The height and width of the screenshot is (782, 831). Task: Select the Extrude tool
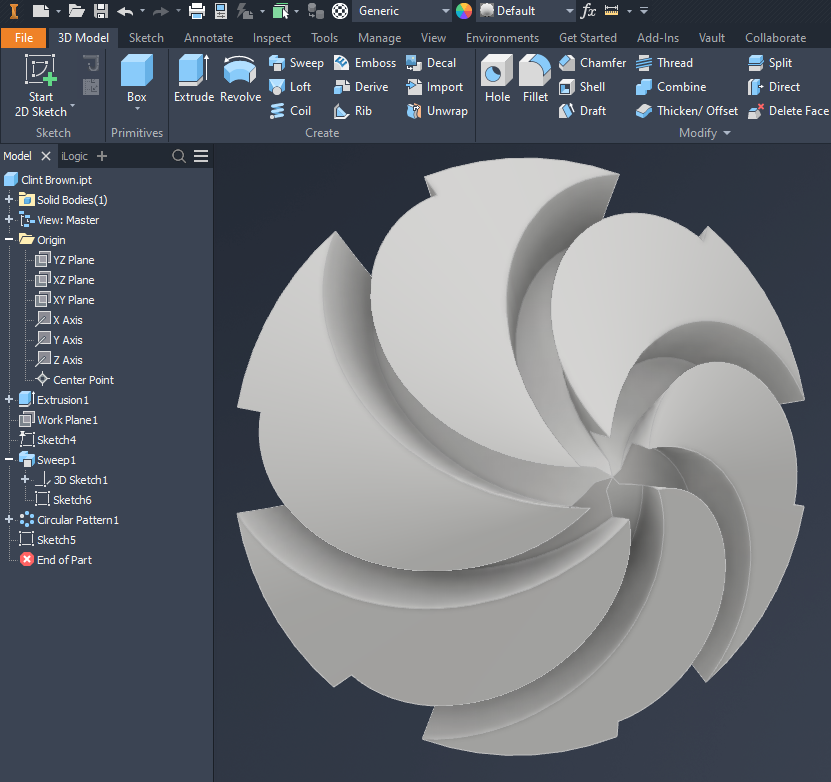click(193, 79)
